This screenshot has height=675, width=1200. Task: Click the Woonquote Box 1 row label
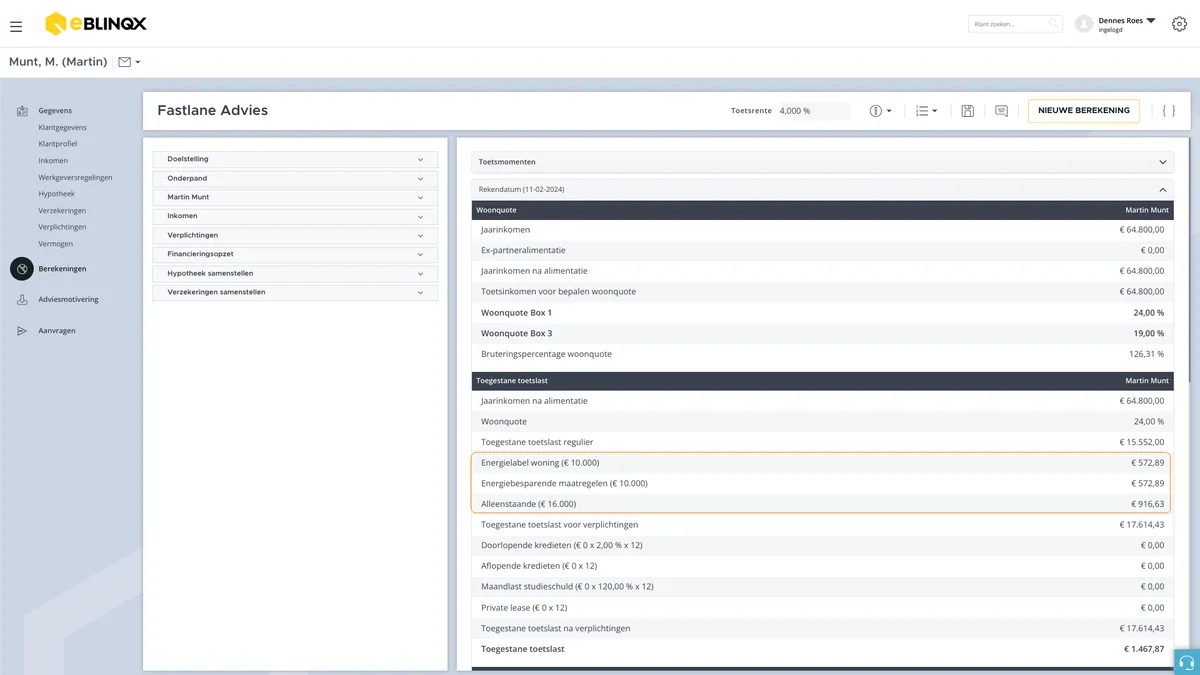point(516,313)
